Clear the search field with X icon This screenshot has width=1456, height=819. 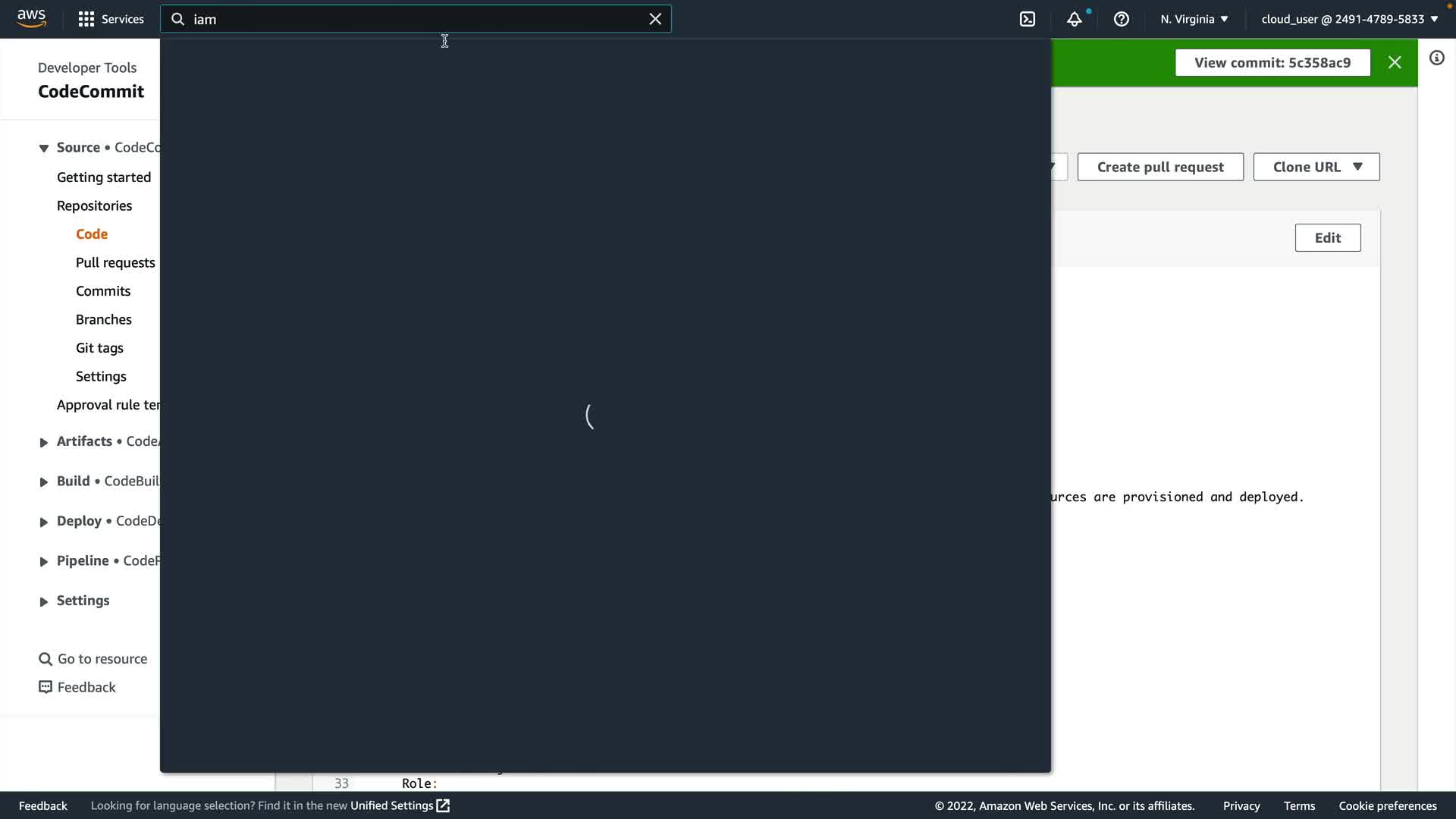tap(655, 19)
